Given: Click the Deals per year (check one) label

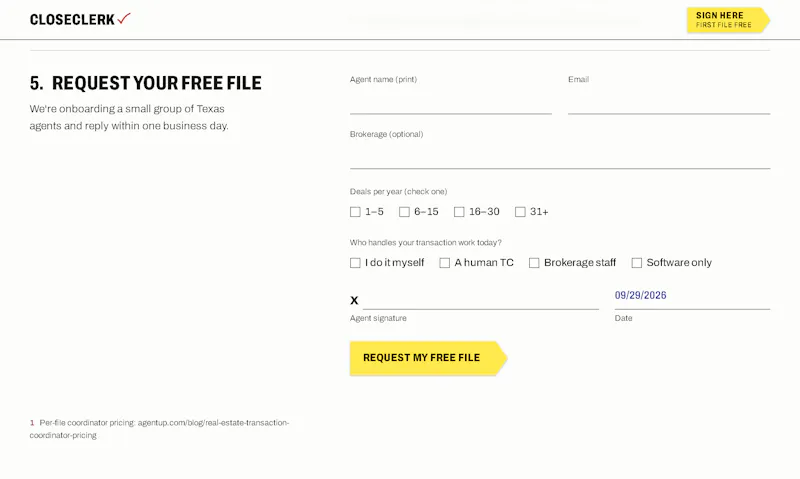Looking at the screenshot, I should pyautogui.click(x=398, y=192).
